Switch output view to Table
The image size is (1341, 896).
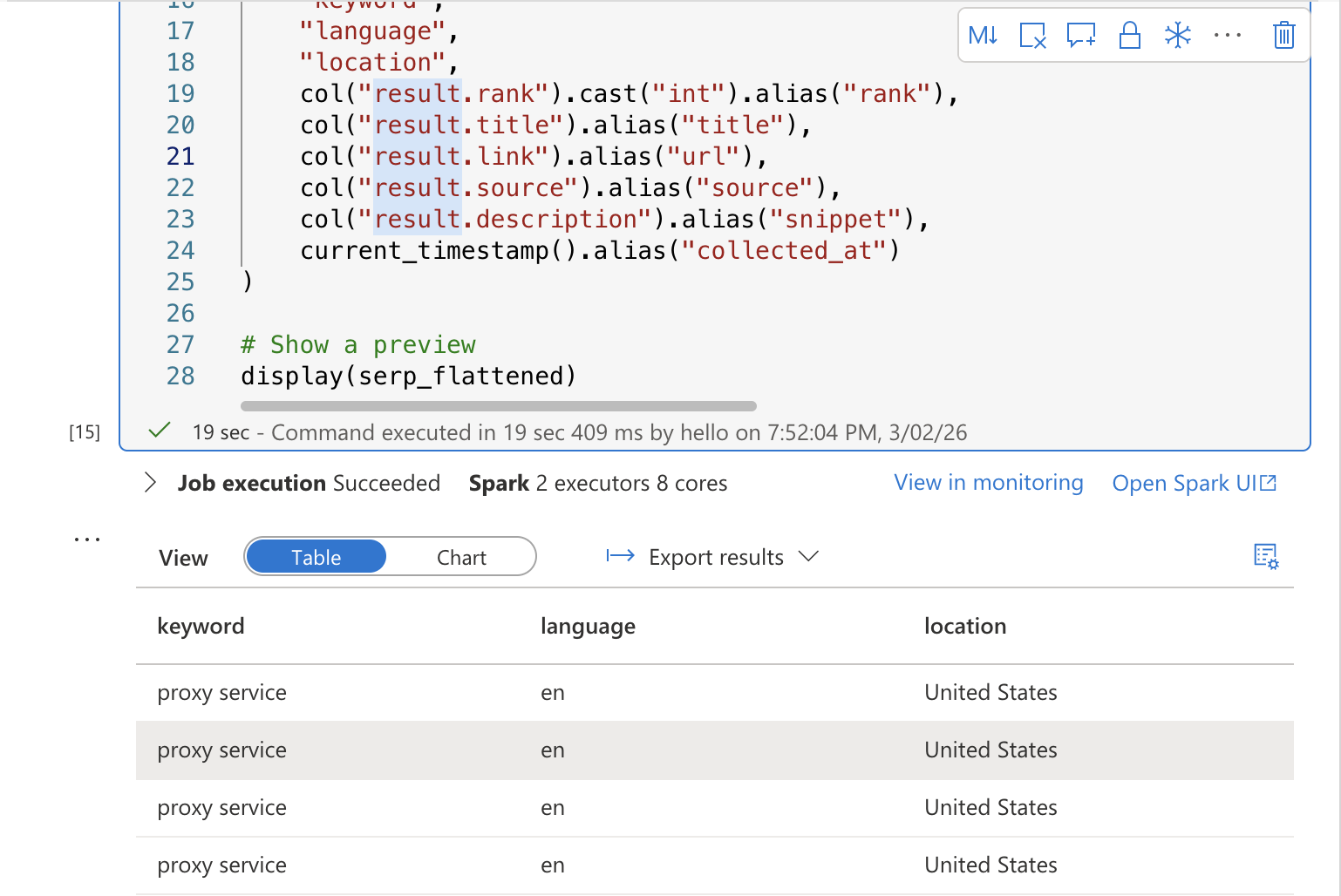tap(316, 557)
